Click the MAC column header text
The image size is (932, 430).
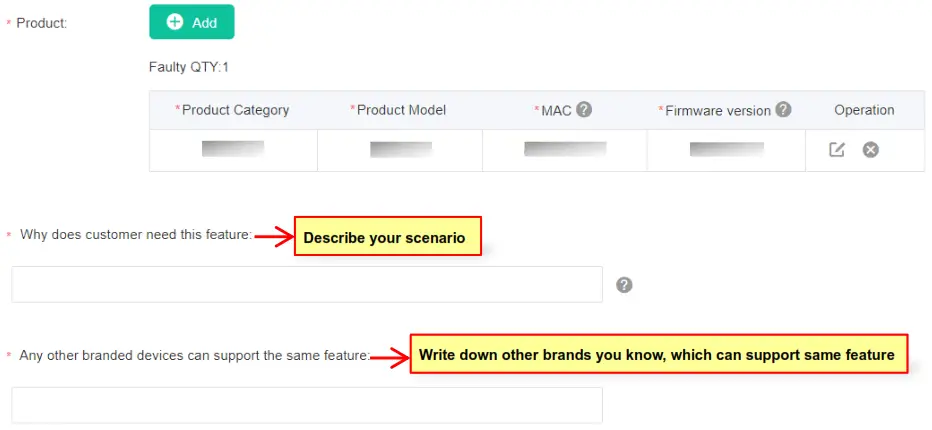(x=554, y=110)
